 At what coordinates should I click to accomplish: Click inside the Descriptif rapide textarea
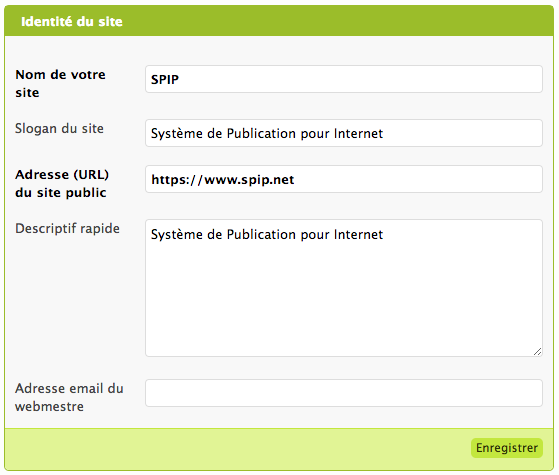point(344,288)
